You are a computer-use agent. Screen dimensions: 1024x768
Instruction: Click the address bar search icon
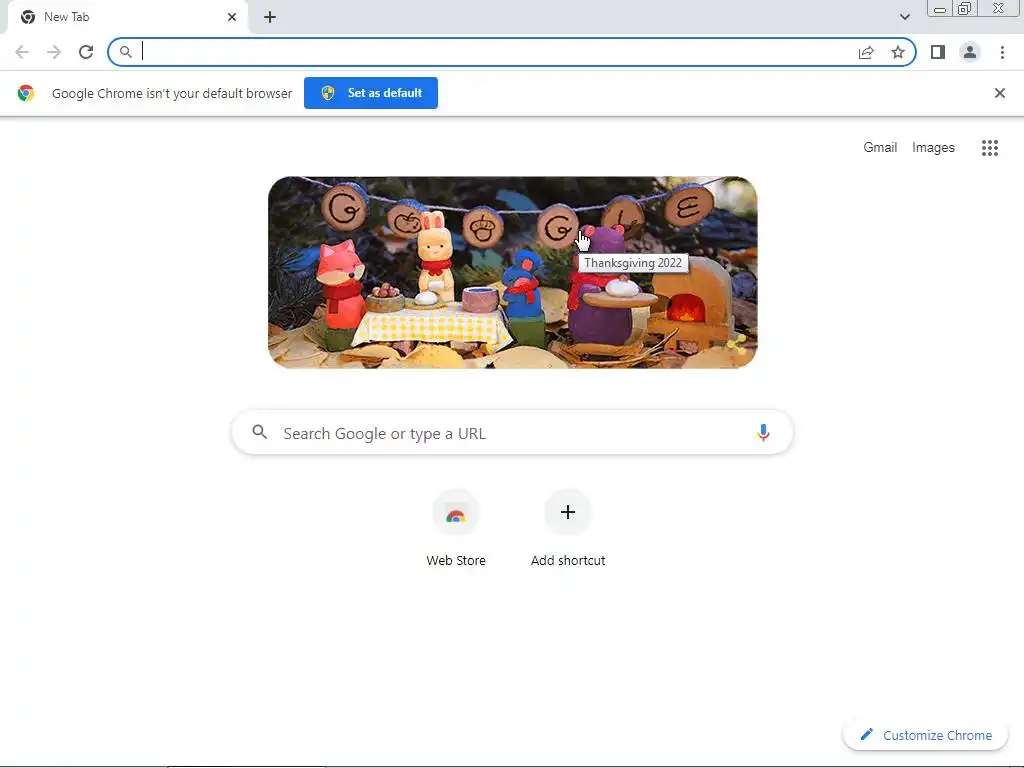[x=126, y=52]
